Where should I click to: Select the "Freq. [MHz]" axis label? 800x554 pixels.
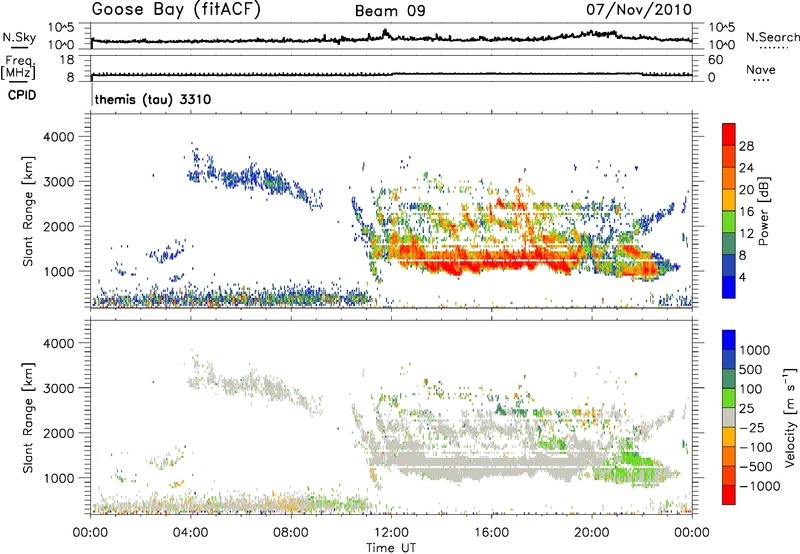pos(18,67)
